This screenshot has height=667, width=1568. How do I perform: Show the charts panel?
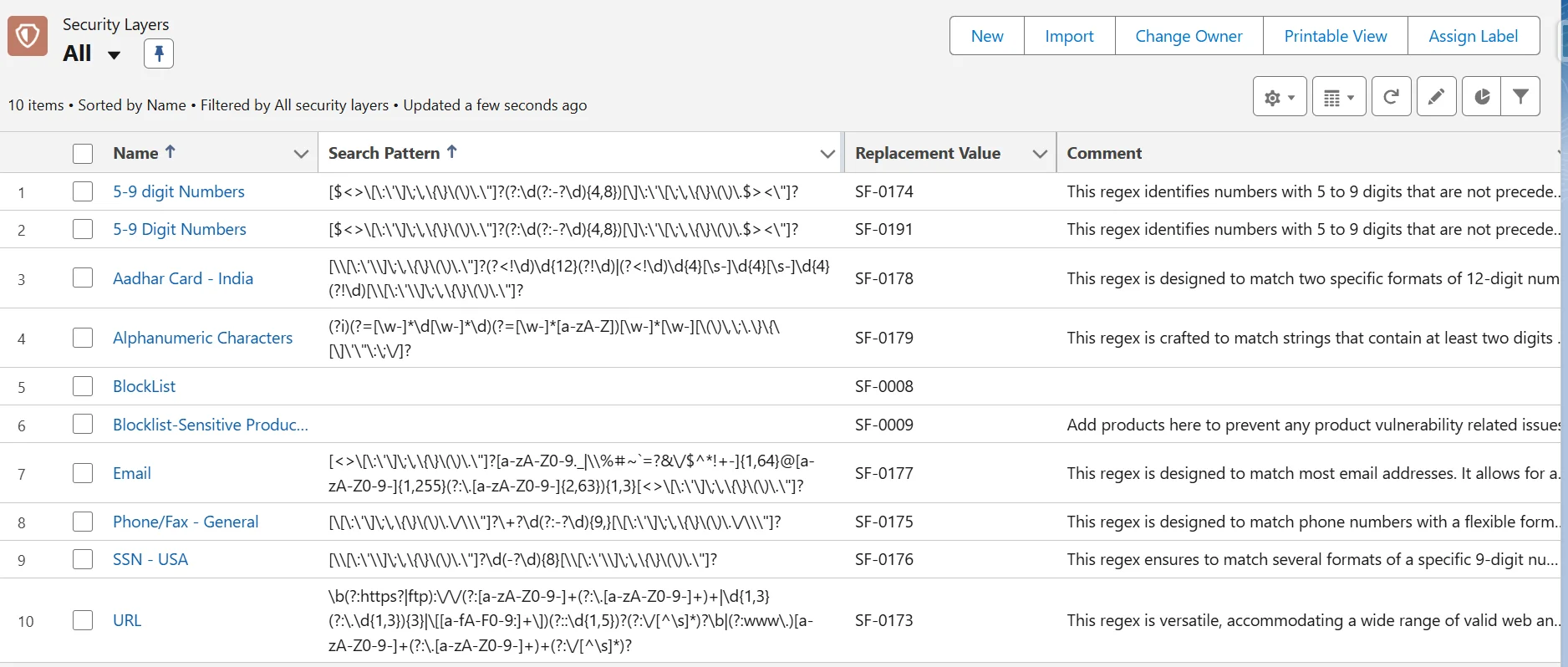pyautogui.click(x=1481, y=97)
